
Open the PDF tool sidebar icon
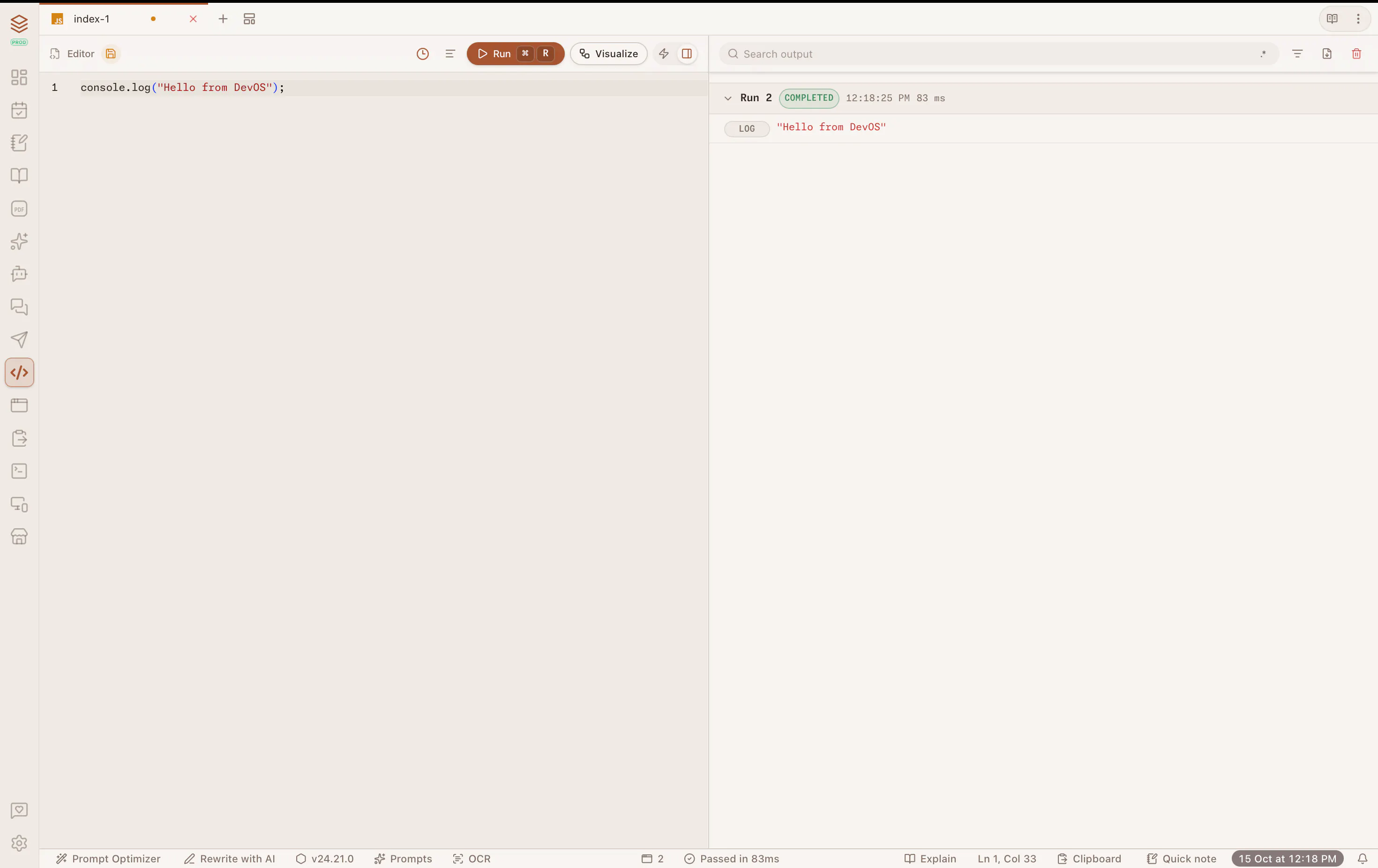[x=19, y=208]
